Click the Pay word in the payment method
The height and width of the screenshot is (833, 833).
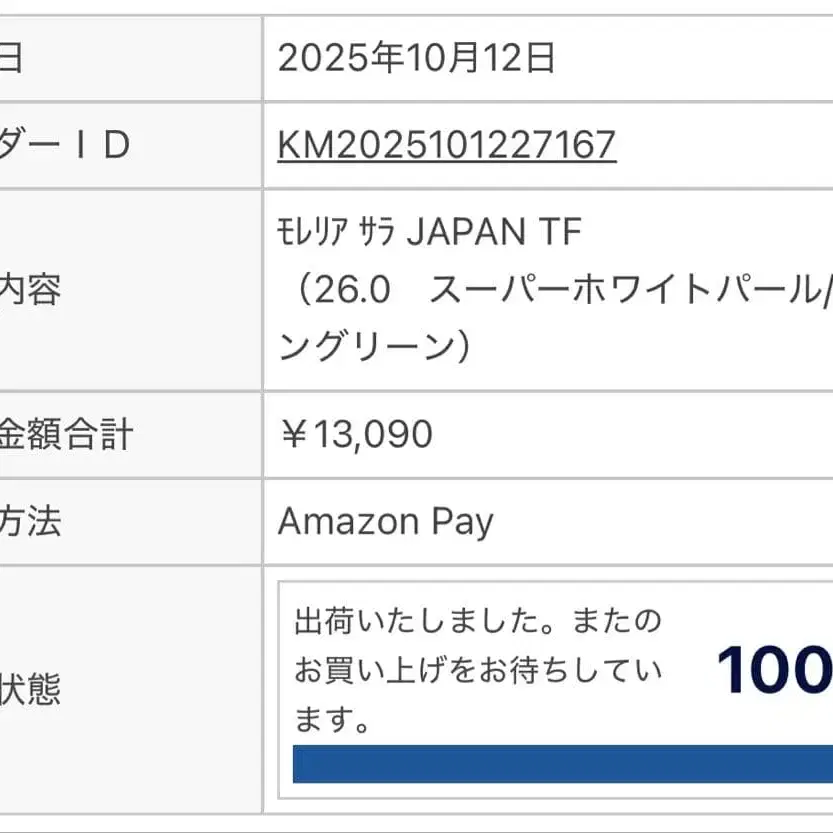462,521
